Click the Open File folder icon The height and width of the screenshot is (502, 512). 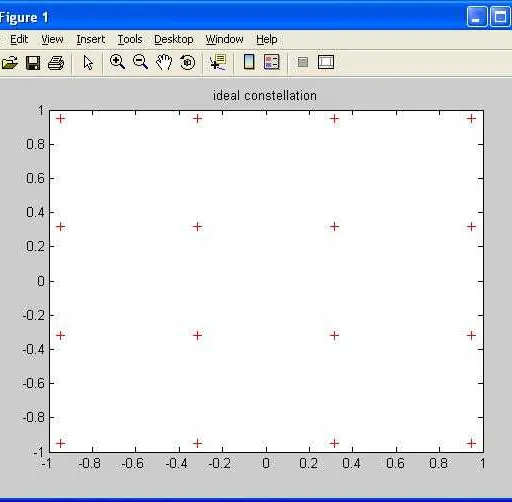click(x=9, y=62)
